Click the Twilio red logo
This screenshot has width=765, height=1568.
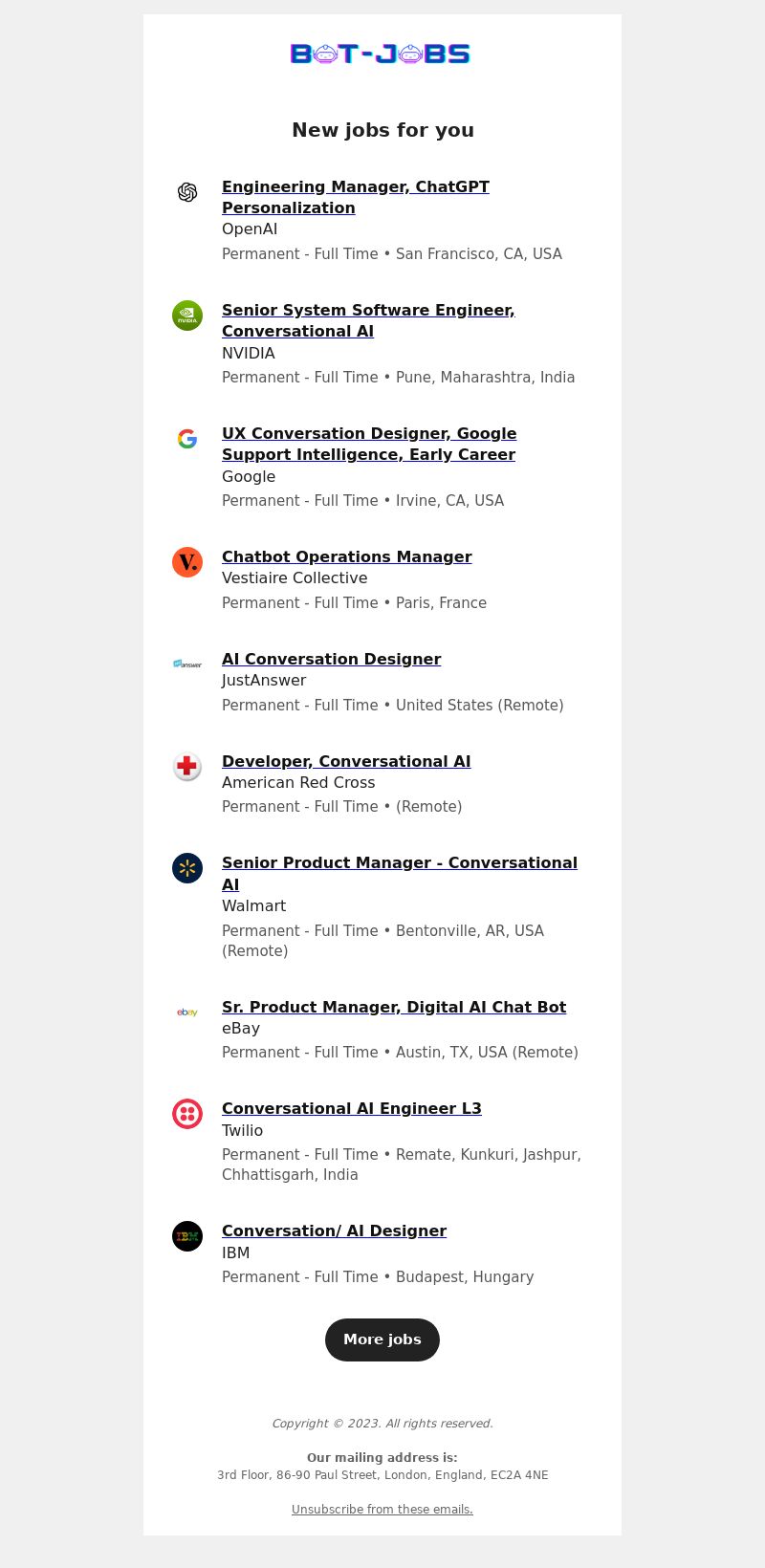click(187, 1114)
